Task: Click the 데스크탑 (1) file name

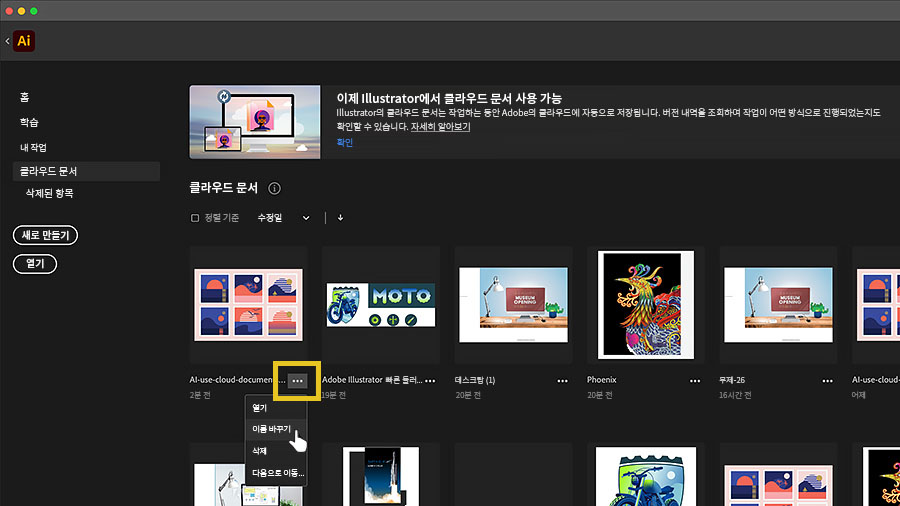Action: 475,380
